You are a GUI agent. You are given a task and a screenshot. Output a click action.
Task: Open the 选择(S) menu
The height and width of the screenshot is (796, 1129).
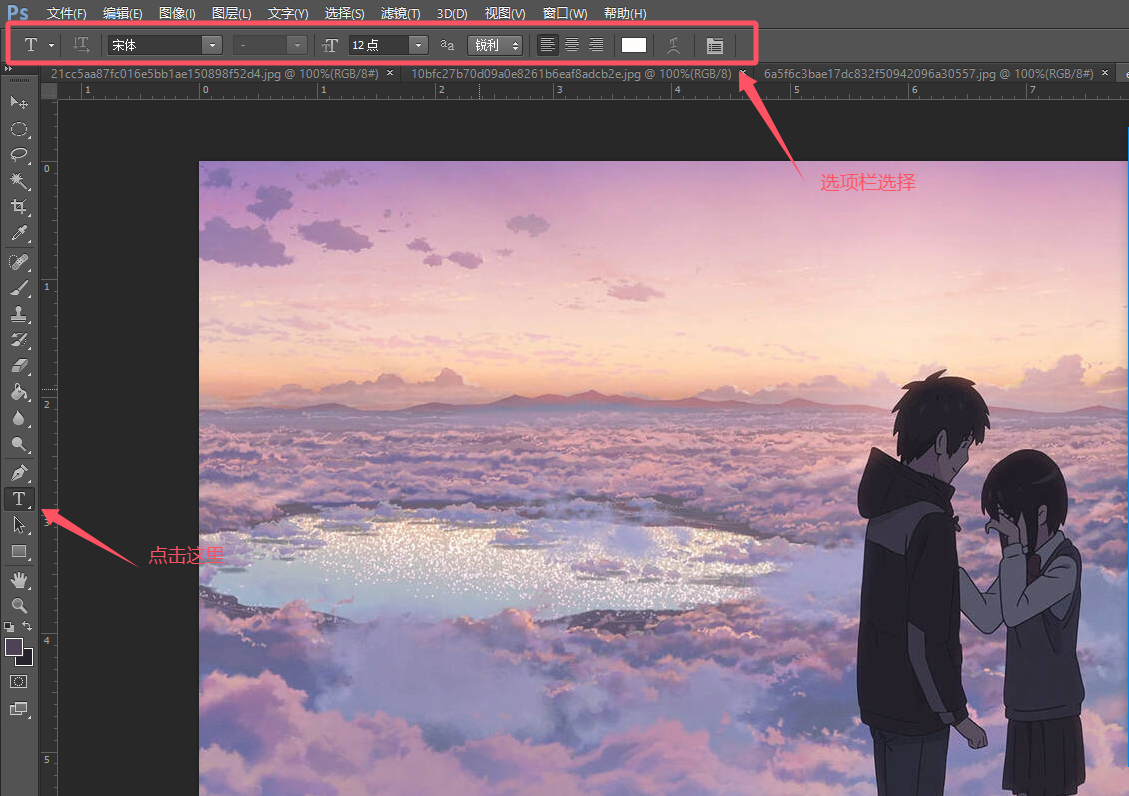click(x=344, y=14)
